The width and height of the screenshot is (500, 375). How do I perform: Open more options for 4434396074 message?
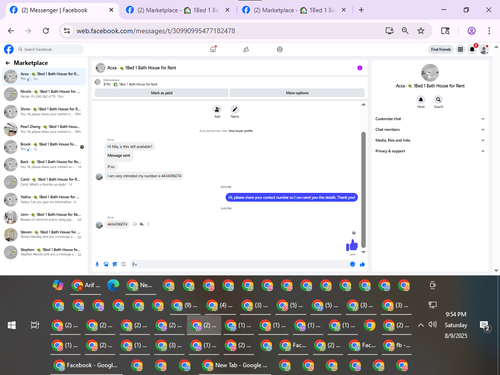click(x=148, y=224)
